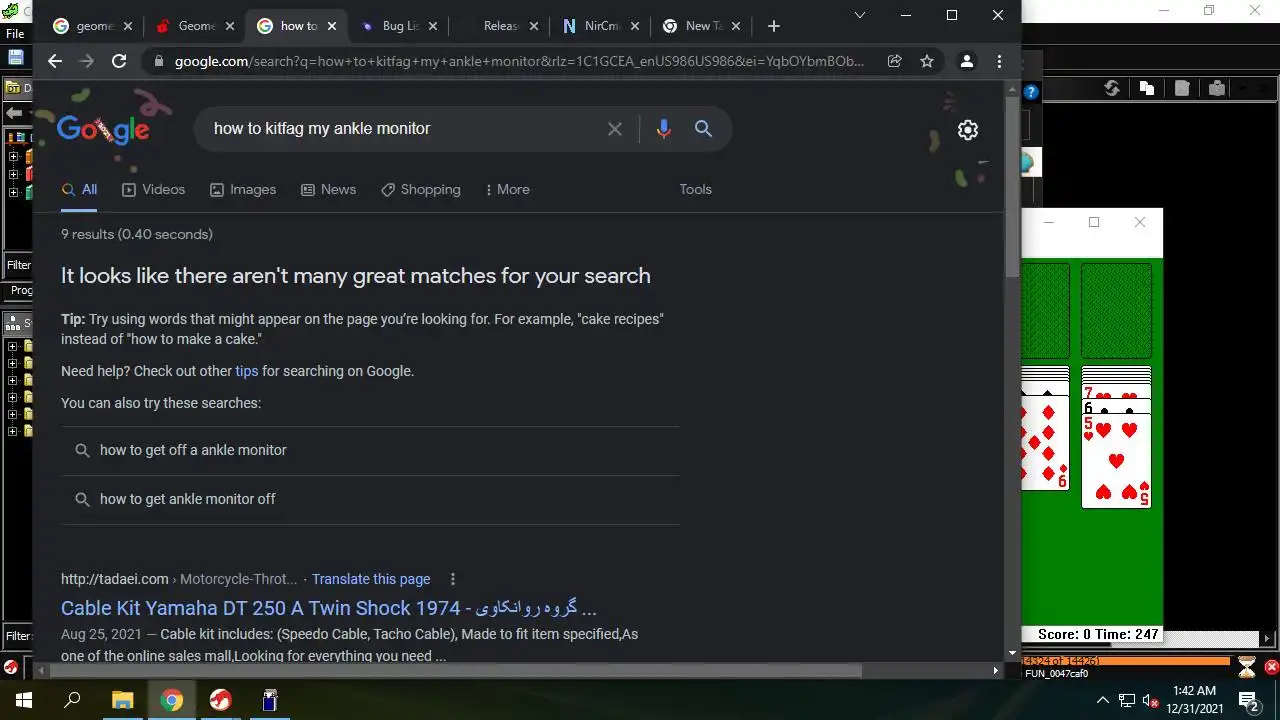Image resolution: width=1280 pixels, height=720 pixels.
Task: Open the Chrome three-dot menu
Action: [999, 61]
